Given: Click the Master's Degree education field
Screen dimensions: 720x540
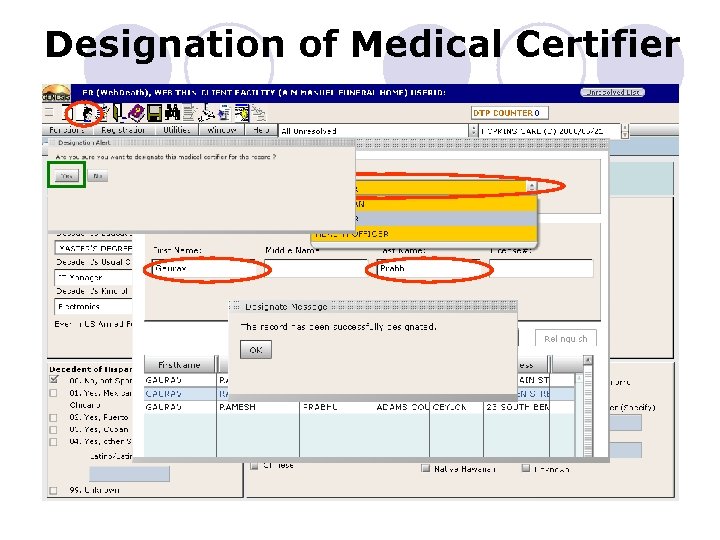Looking at the screenshot, I should [x=94, y=248].
